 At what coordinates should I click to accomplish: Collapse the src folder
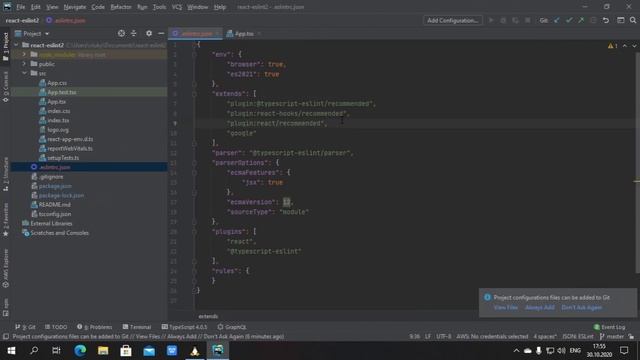tap(24, 73)
